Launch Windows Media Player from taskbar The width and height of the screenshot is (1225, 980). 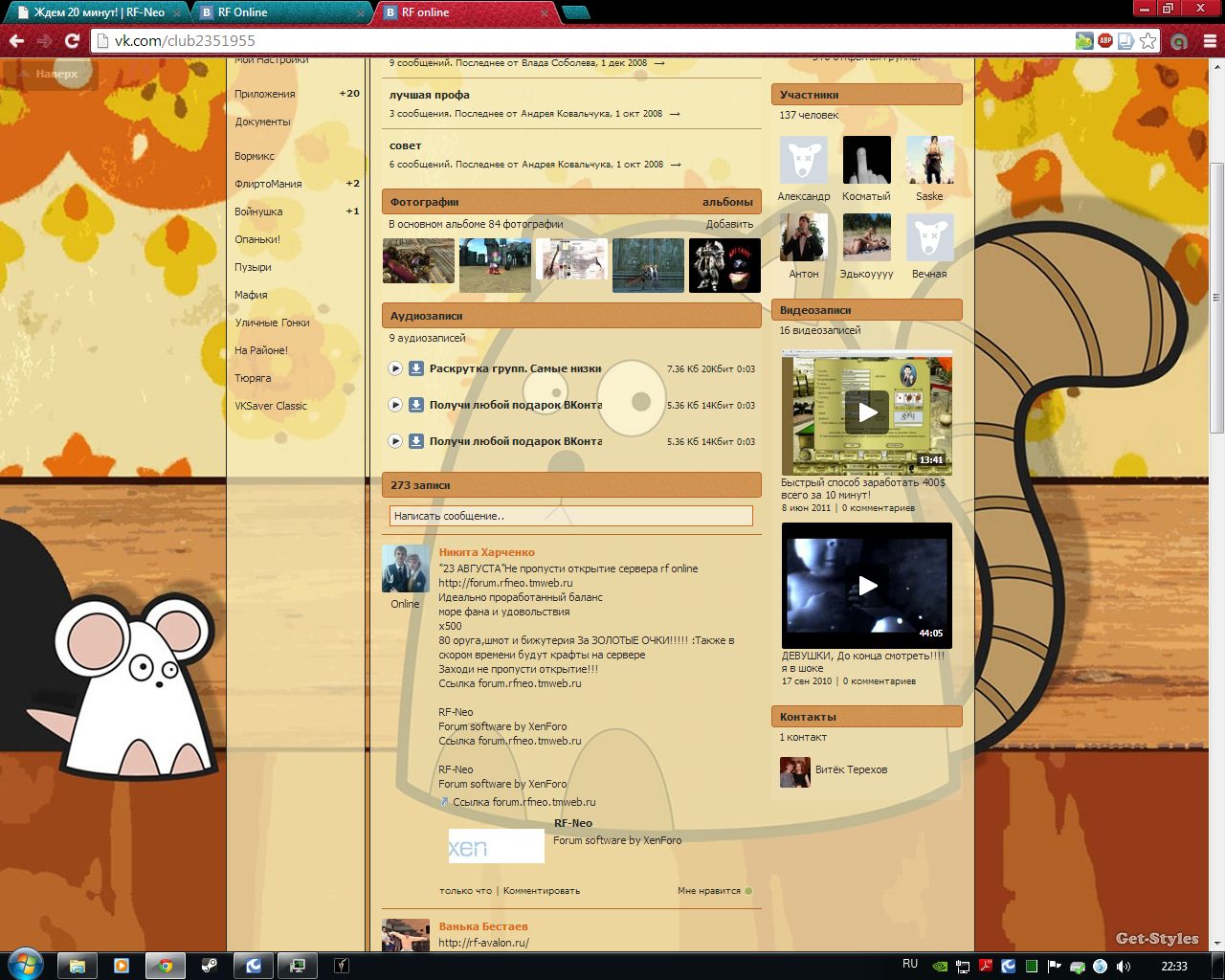click(x=122, y=966)
